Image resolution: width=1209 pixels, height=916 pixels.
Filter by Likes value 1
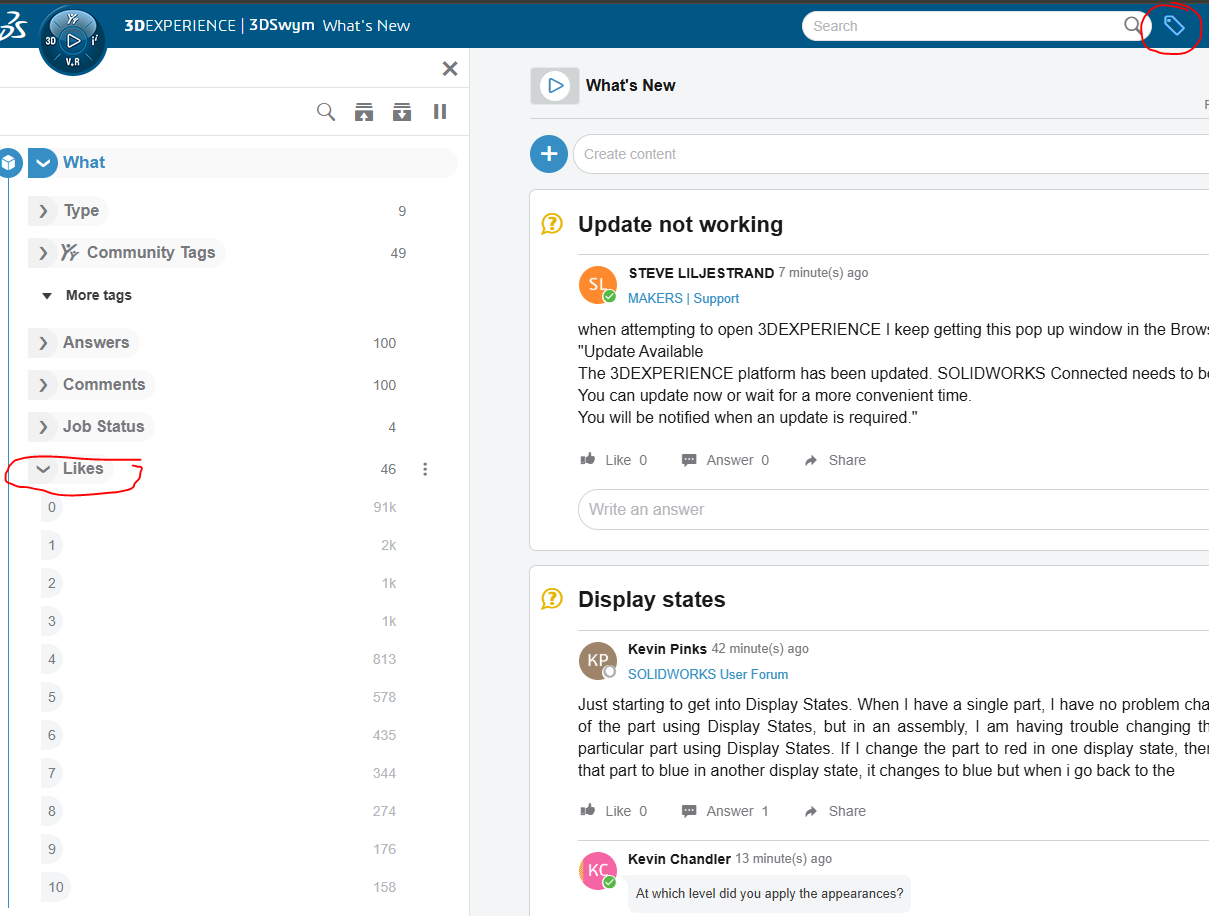[x=52, y=545]
